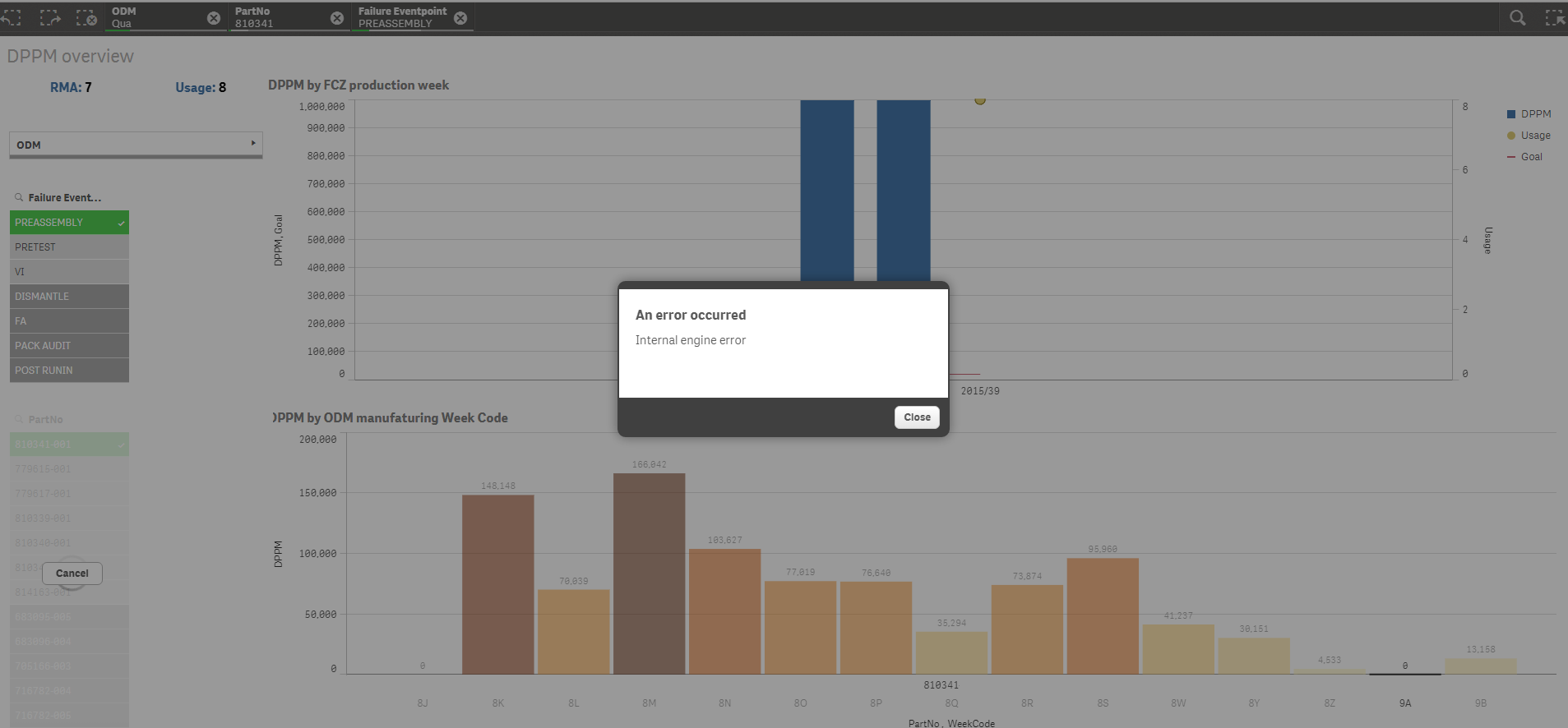Click the 9B bar showing 13,158
The width and height of the screenshot is (1568, 728).
(x=1482, y=666)
